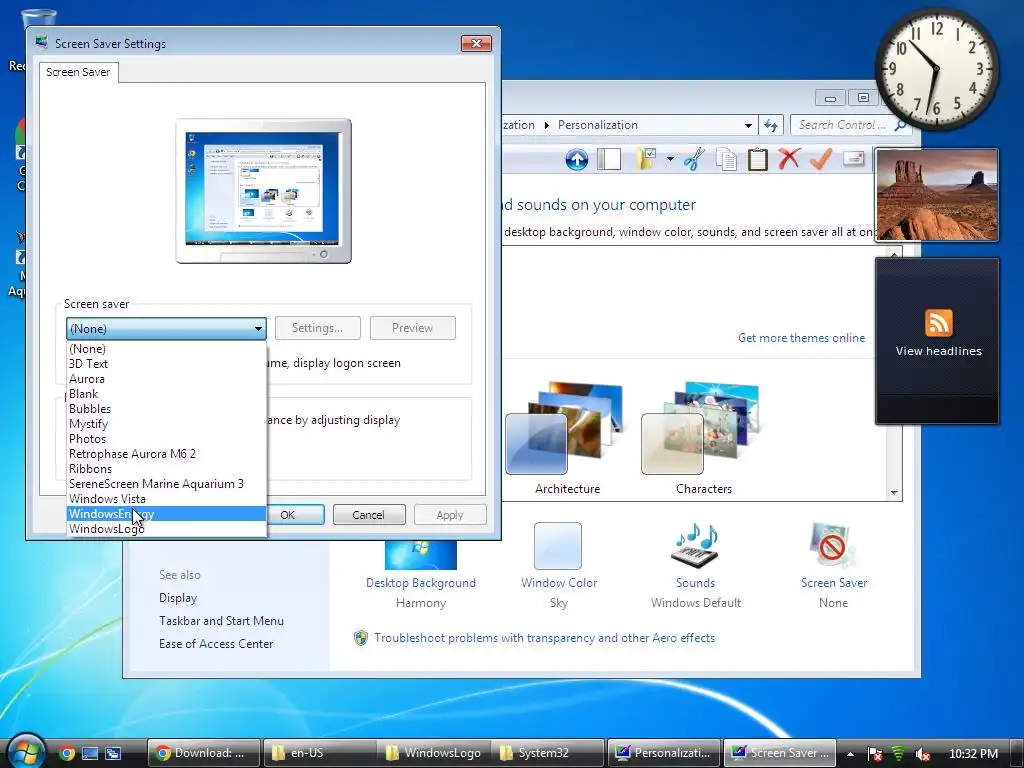Open Display under See also
Viewport: 1024px width, 768px height.
pyautogui.click(x=178, y=598)
